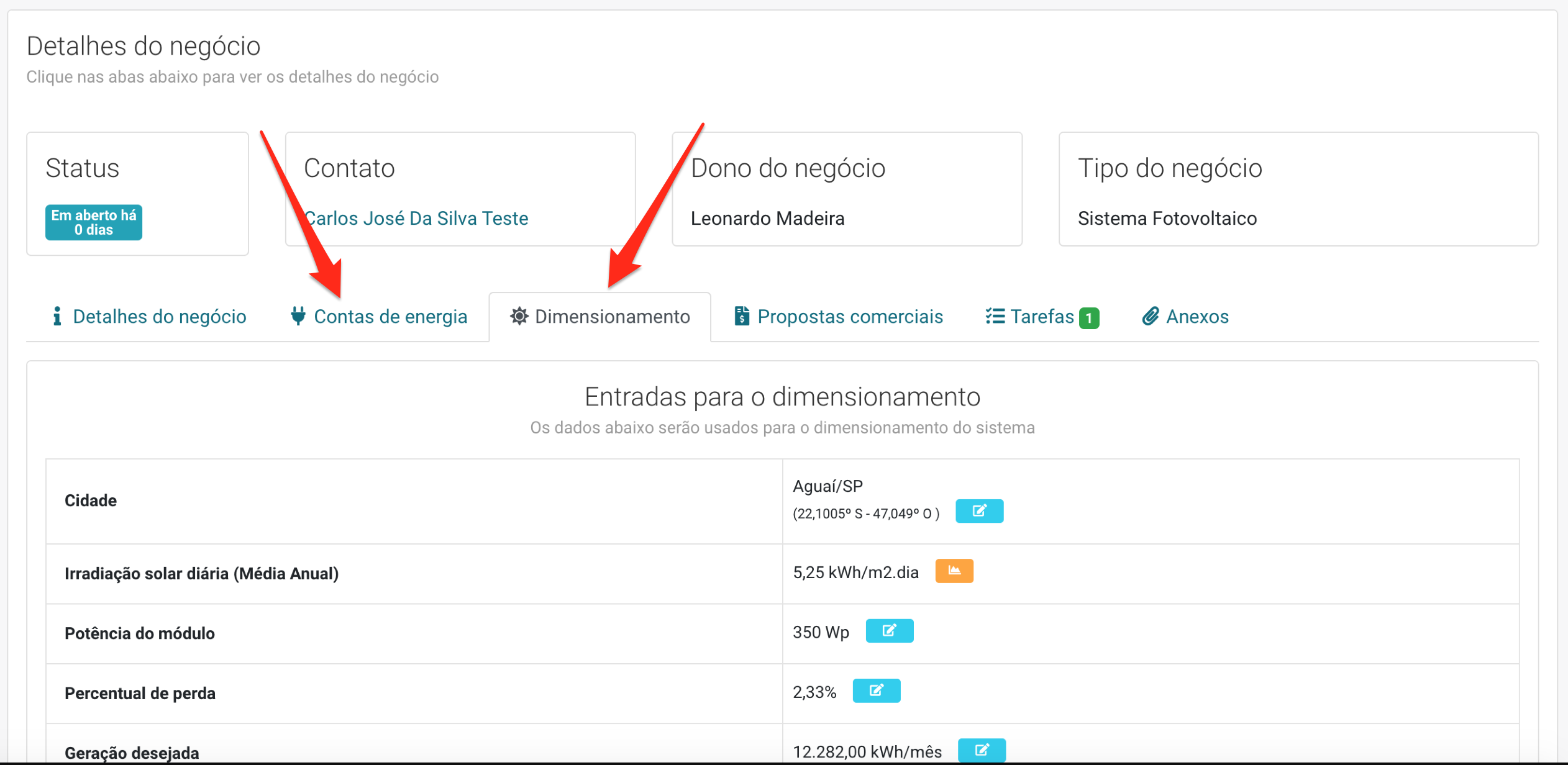Edit the Cidade value with pencil button
The width and height of the screenshot is (1568, 765).
coord(979,511)
